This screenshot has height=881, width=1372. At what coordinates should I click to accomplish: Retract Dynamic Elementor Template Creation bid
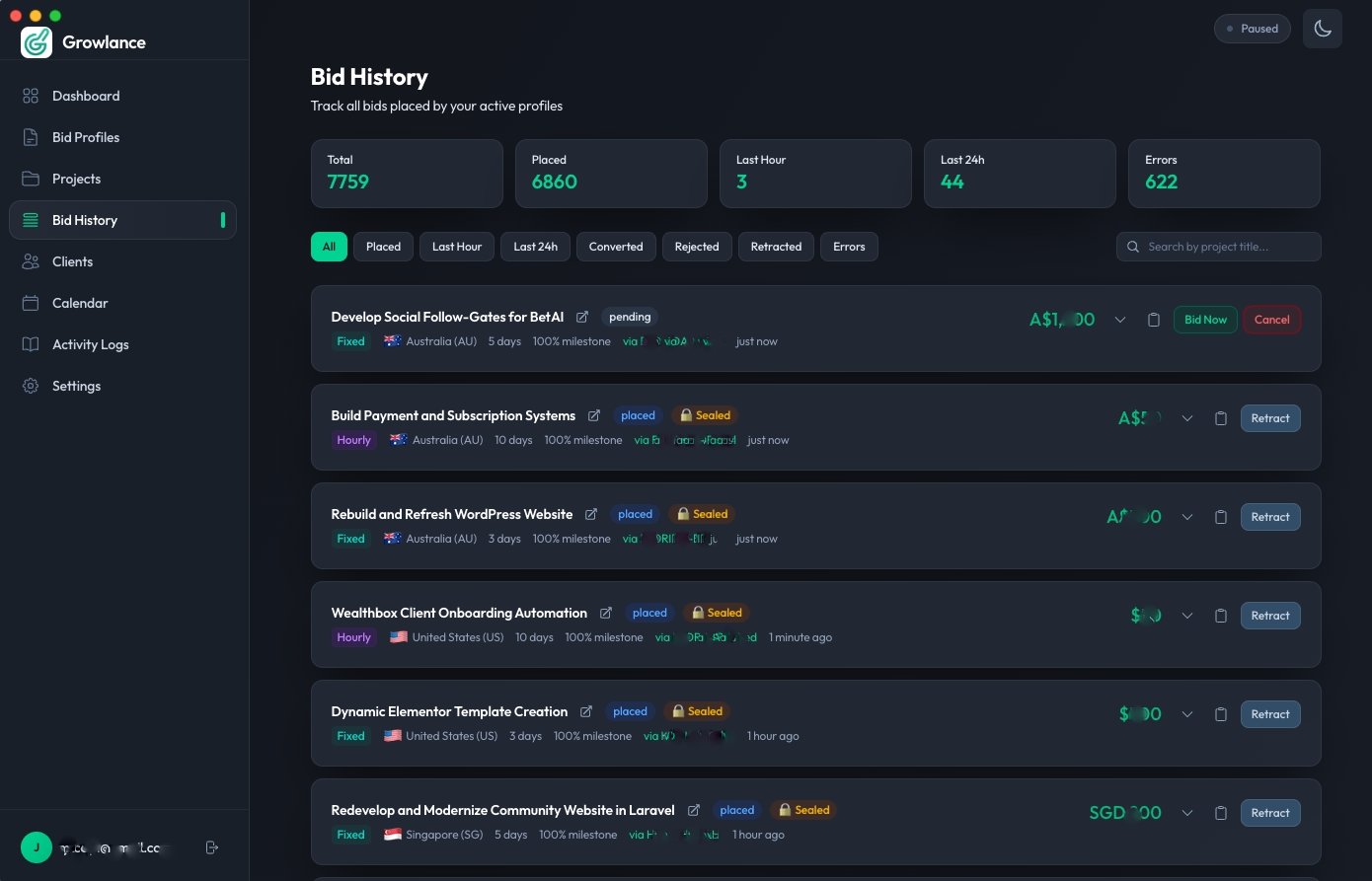click(x=1270, y=714)
